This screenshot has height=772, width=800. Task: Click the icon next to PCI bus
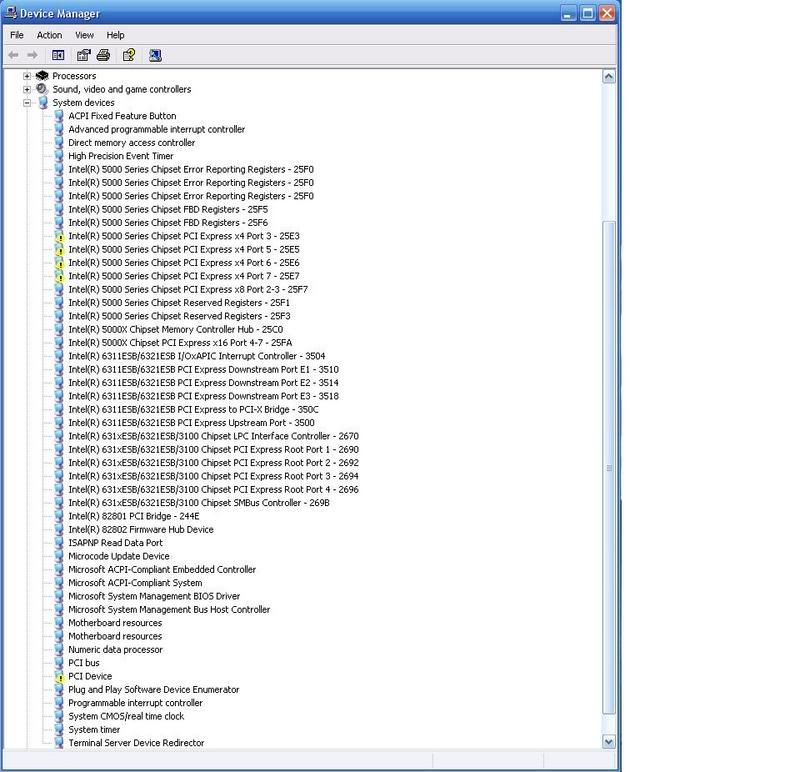click(59, 663)
